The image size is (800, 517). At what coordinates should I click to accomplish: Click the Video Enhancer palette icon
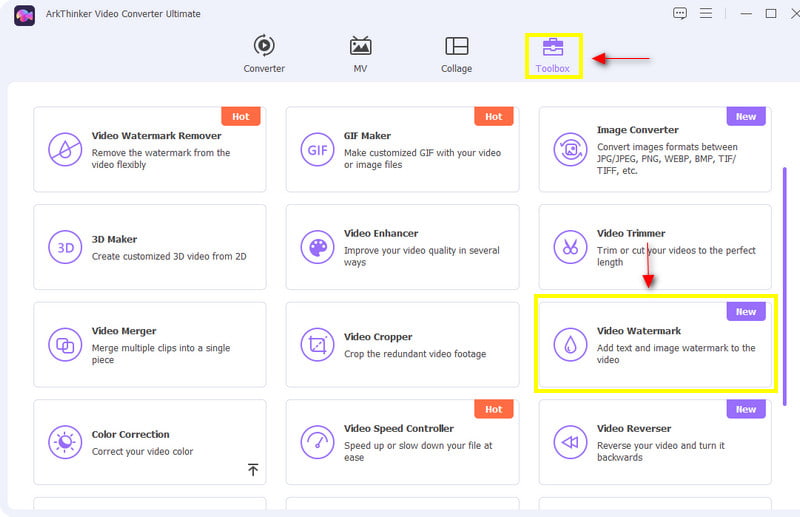(x=317, y=248)
